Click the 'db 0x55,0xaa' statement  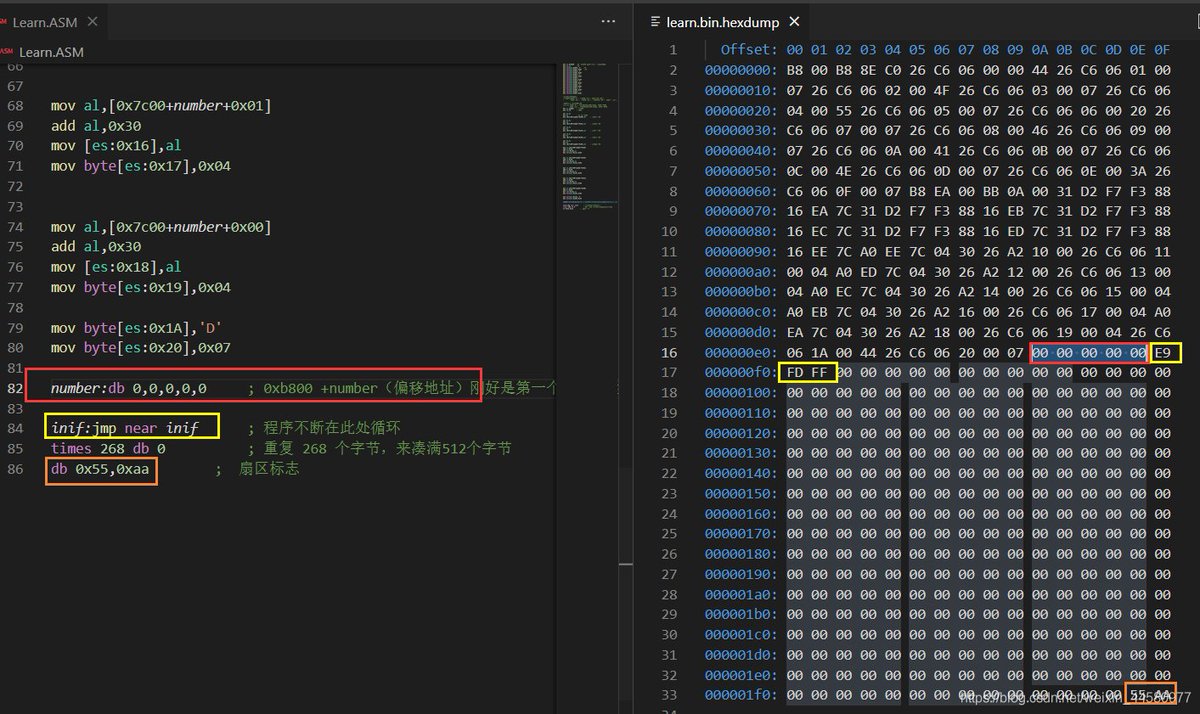(100, 468)
